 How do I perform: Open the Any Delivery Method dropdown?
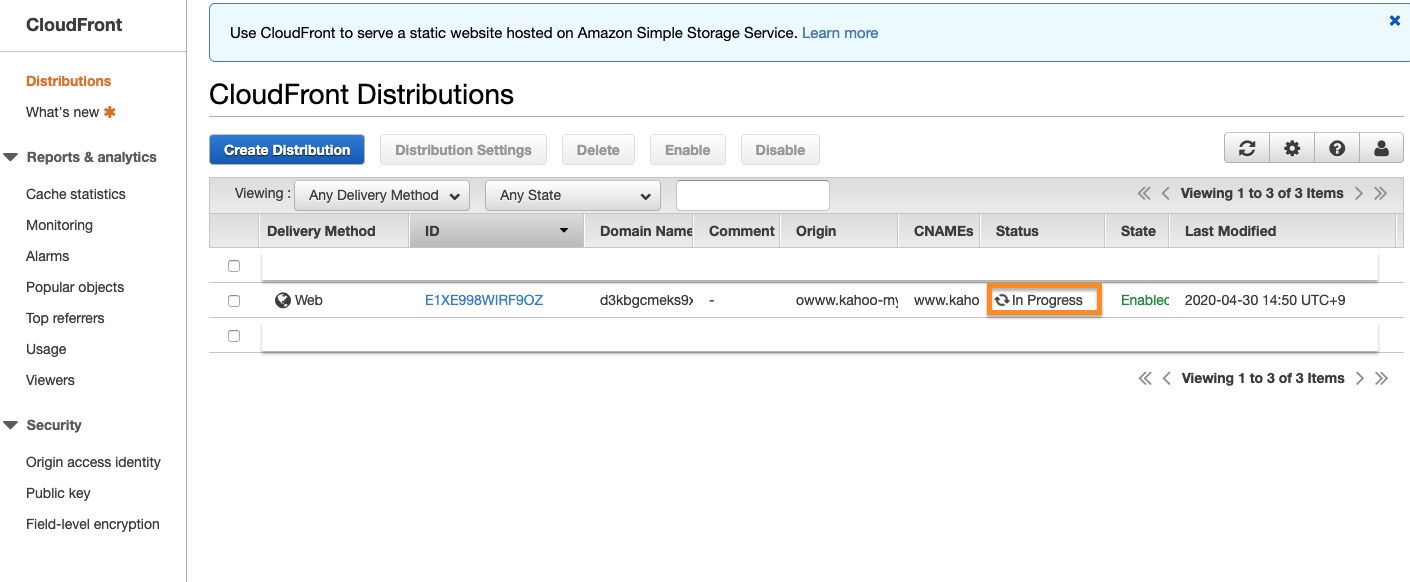point(382,195)
